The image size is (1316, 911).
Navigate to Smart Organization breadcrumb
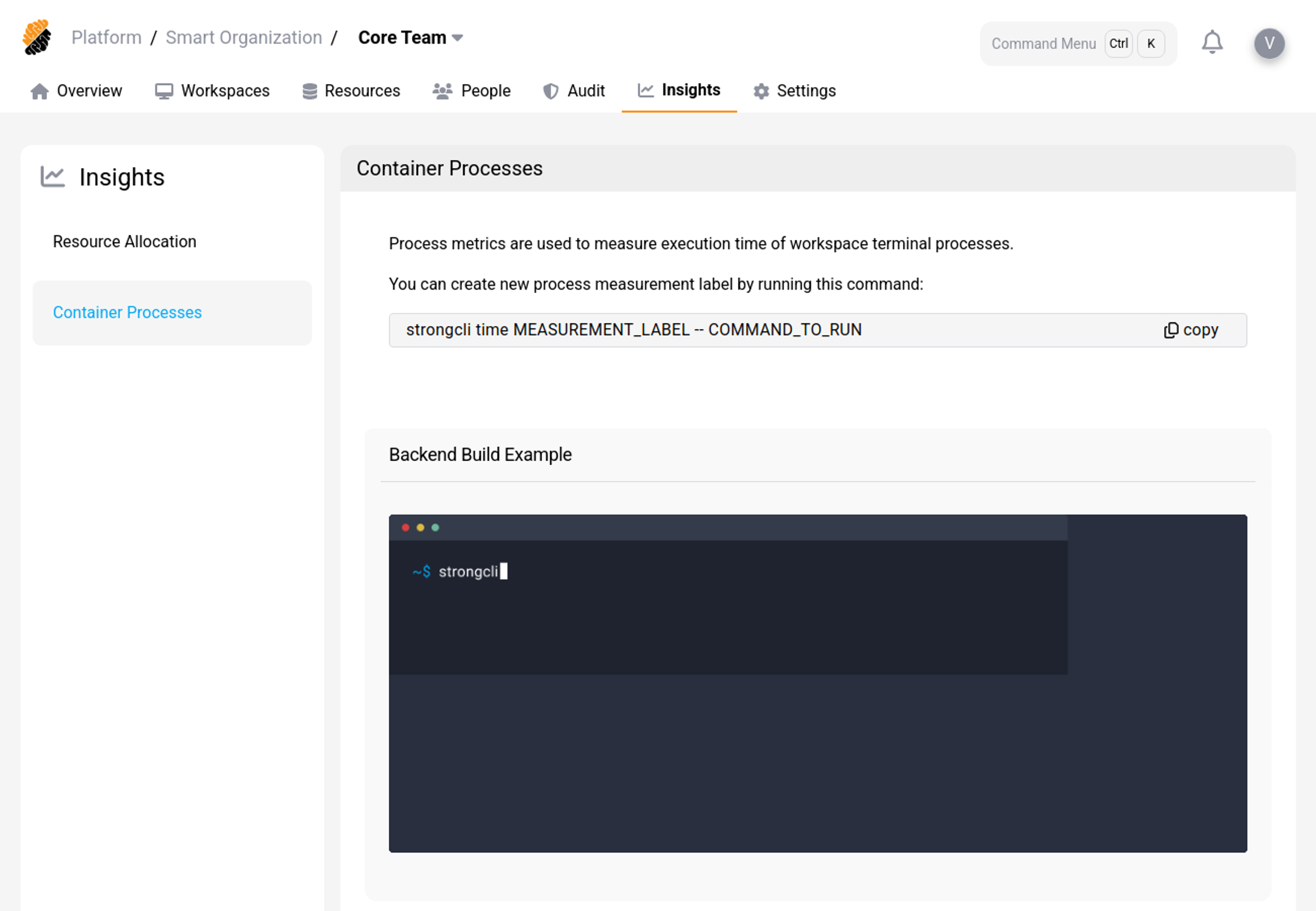pyautogui.click(x=244, y=38)
